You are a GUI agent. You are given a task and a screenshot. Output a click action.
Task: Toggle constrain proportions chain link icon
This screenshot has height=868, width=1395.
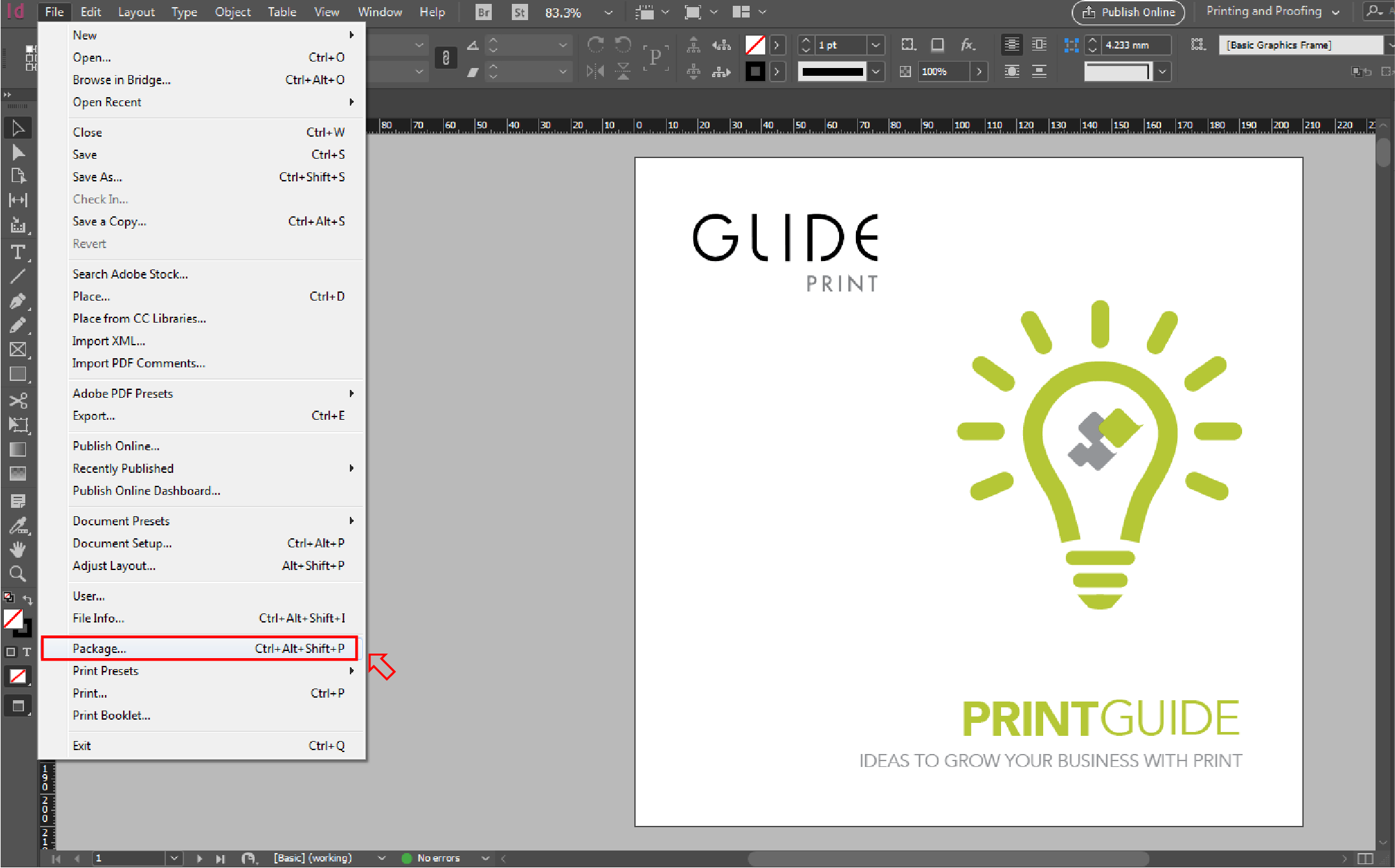446,58
